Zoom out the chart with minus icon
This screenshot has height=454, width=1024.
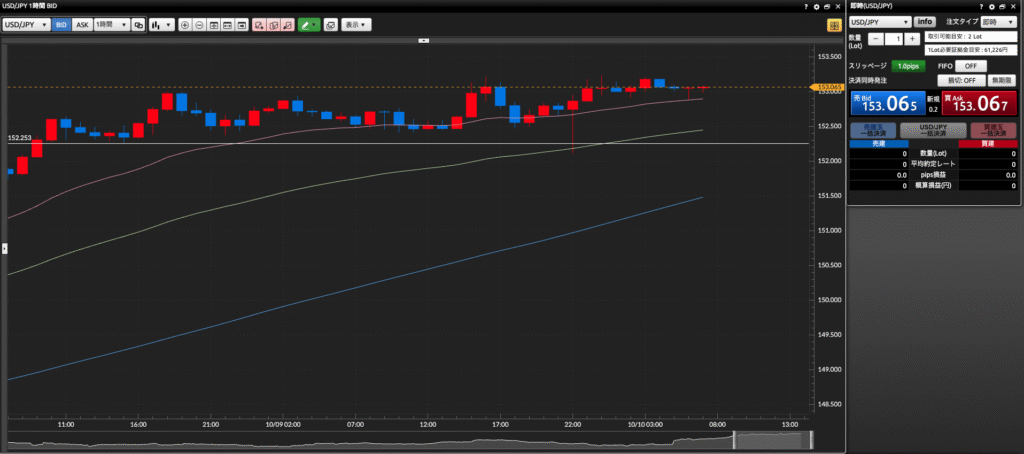(199, 24)
